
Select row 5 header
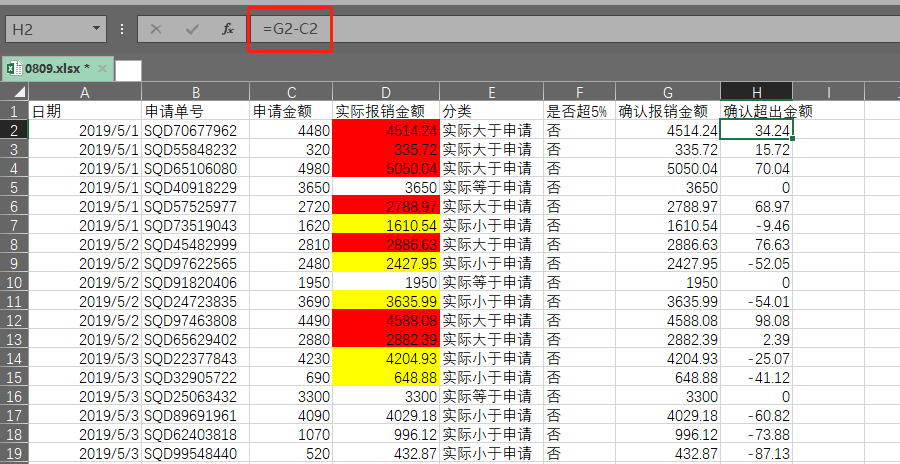pos(14,187)
